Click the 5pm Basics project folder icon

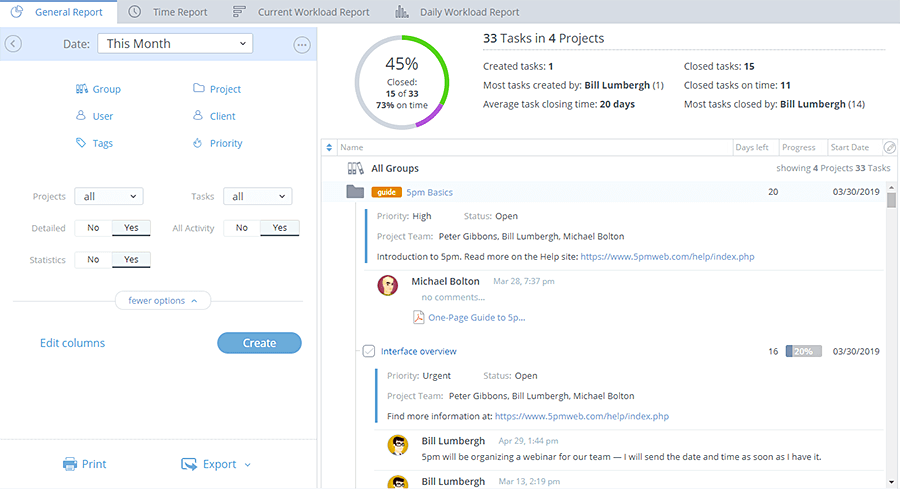coord(355,192)
